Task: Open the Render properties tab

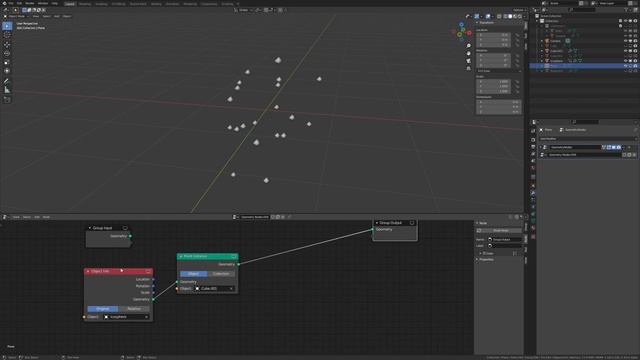Action: 533,140
